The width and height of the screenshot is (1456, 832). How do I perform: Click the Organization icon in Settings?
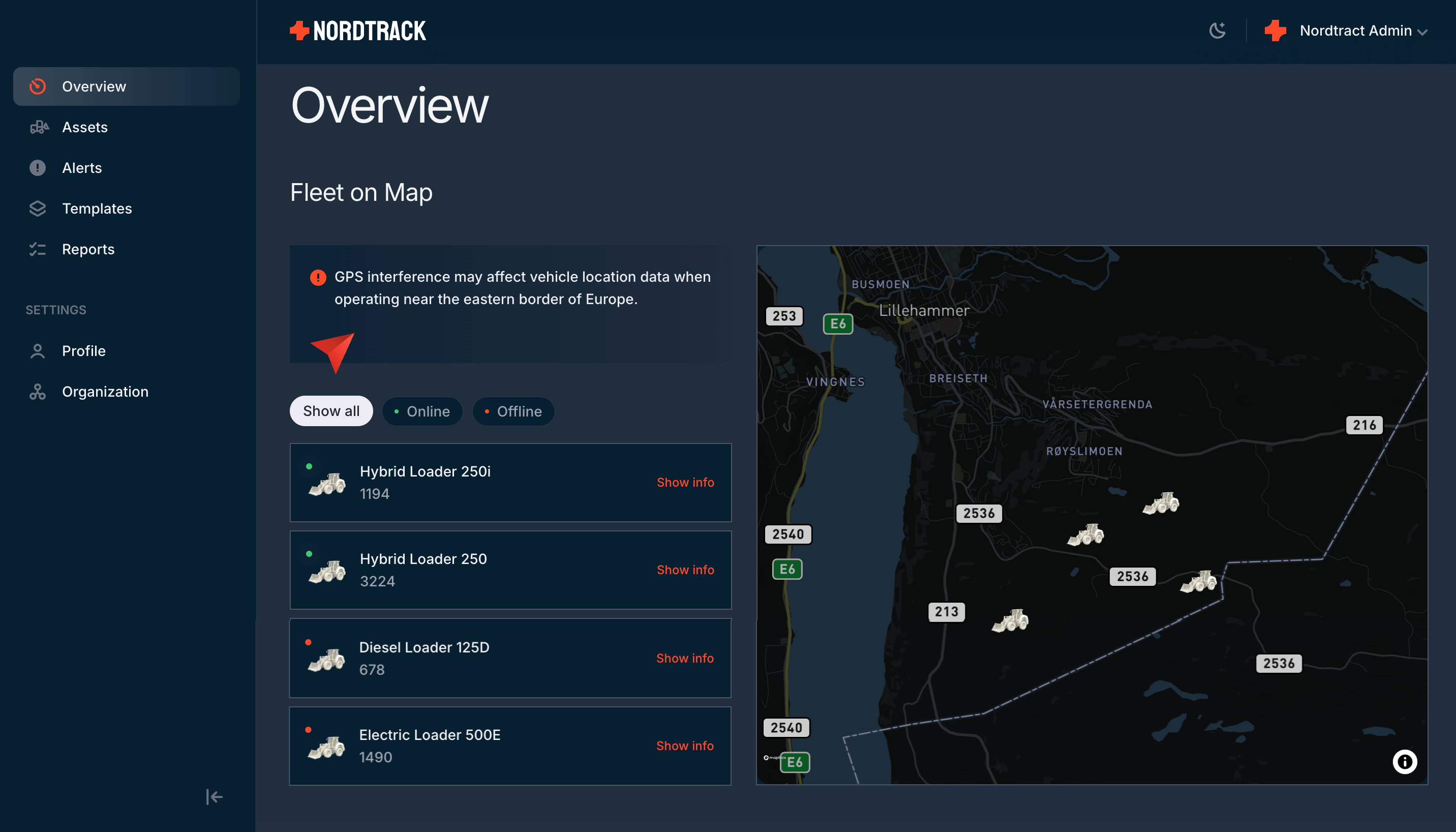[38, 392]
